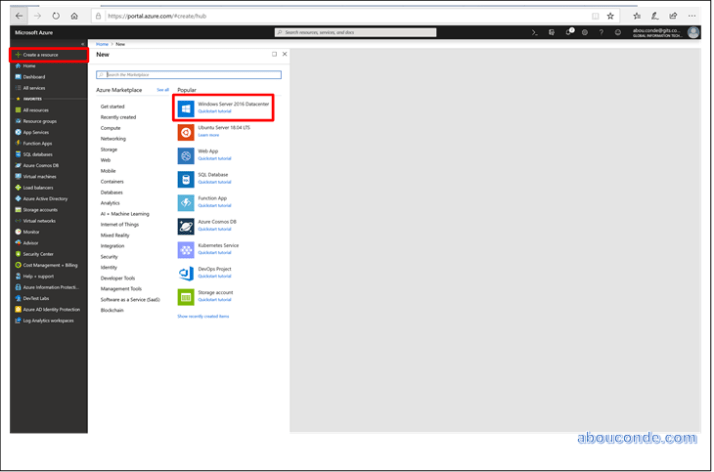
Task: Open the Kubernetes Service icon
Action: click(185, 249)
